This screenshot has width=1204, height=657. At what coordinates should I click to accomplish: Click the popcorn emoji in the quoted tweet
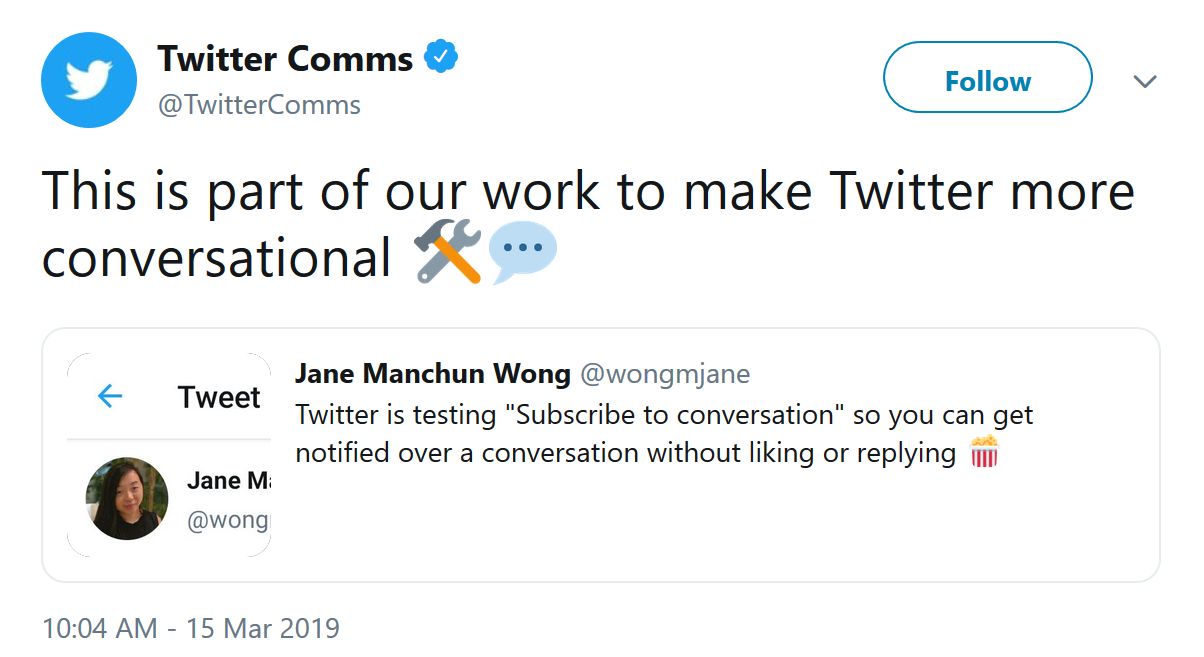point(984,452)
